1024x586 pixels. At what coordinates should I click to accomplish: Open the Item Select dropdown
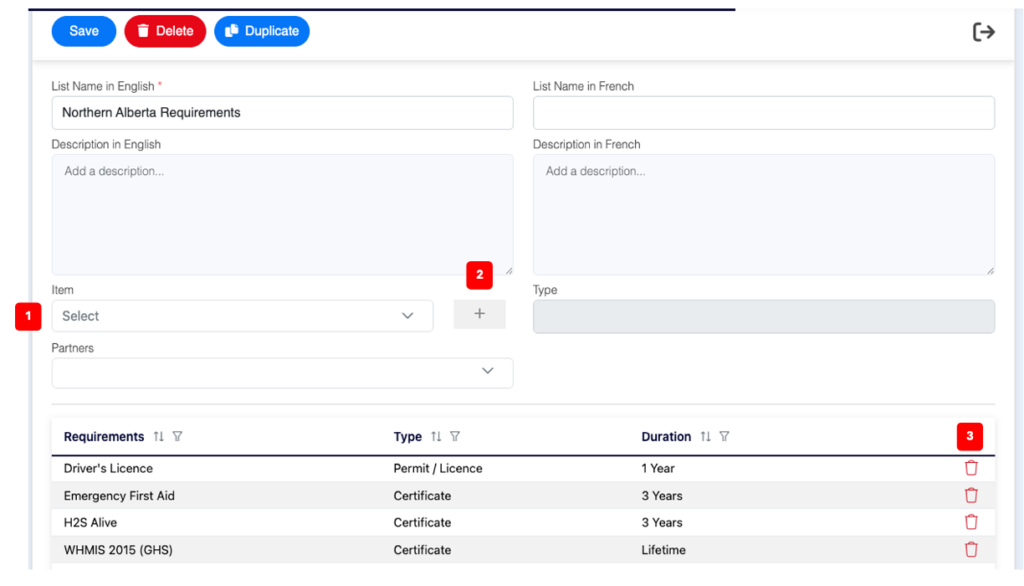242,316
